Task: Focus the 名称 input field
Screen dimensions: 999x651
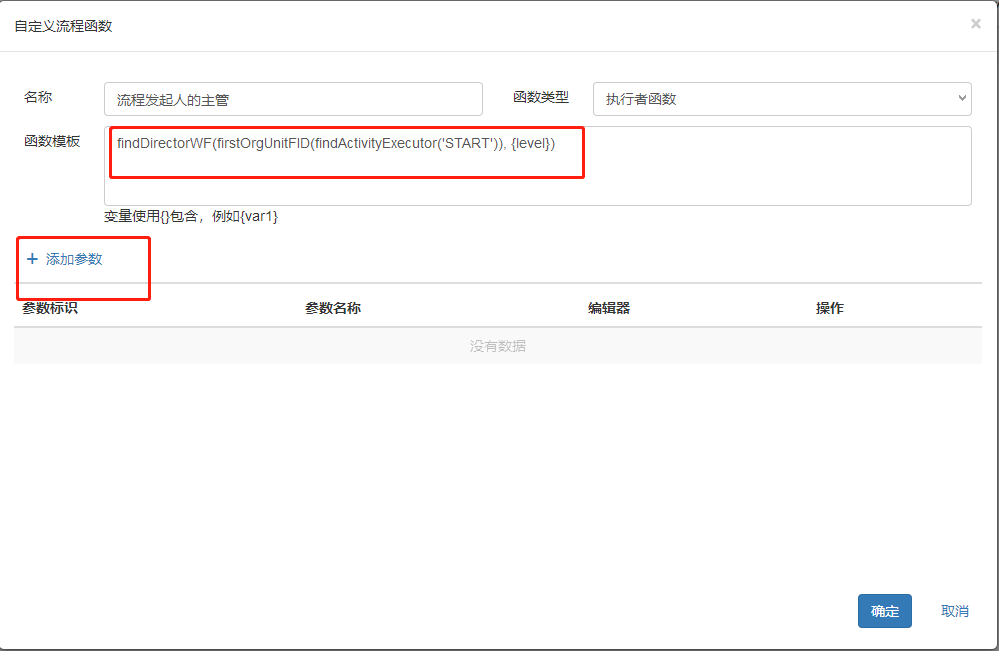Action: pos(293,99)
